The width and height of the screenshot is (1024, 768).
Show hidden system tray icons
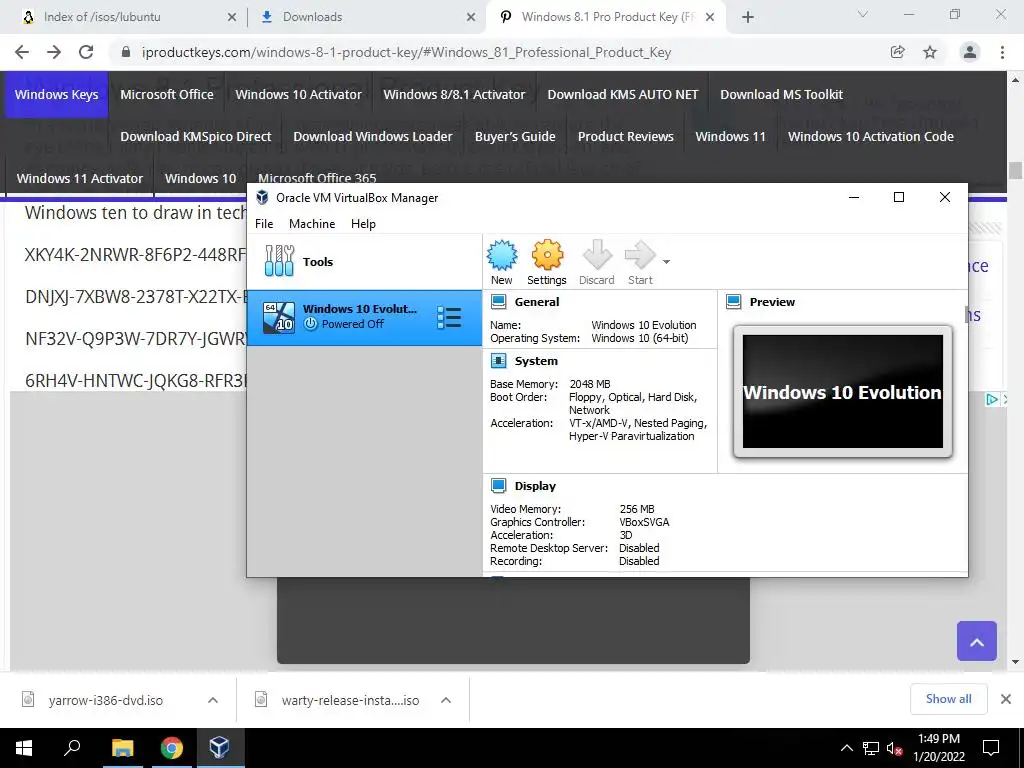pyautogui.click(x=846, y=748)
